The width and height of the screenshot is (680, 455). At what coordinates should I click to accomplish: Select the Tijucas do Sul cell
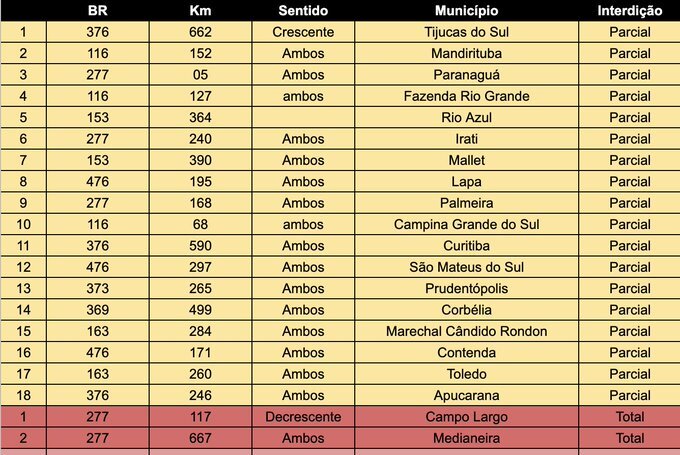coord(466,32)
